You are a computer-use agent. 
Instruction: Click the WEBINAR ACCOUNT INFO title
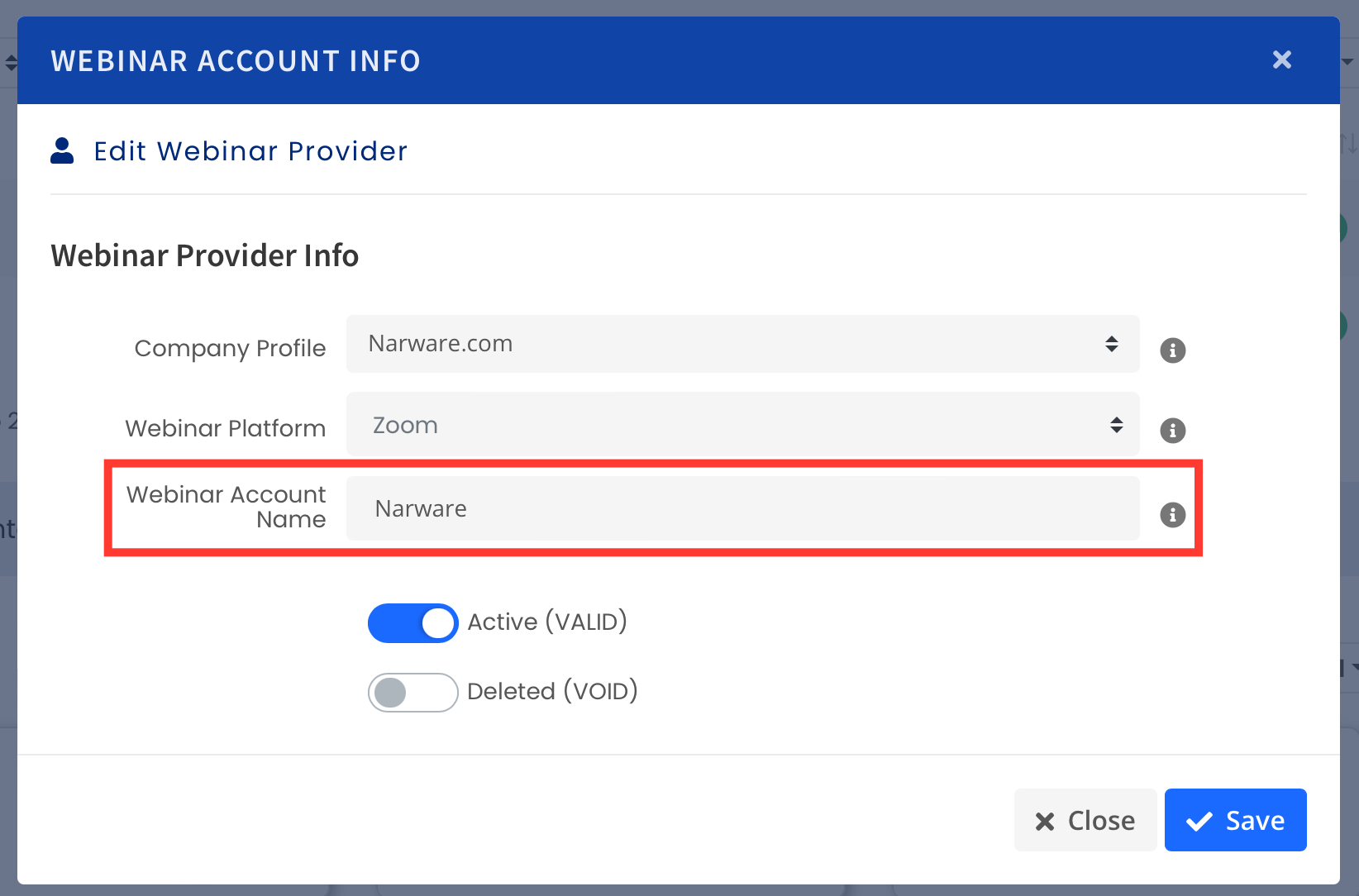pos(236,61)
